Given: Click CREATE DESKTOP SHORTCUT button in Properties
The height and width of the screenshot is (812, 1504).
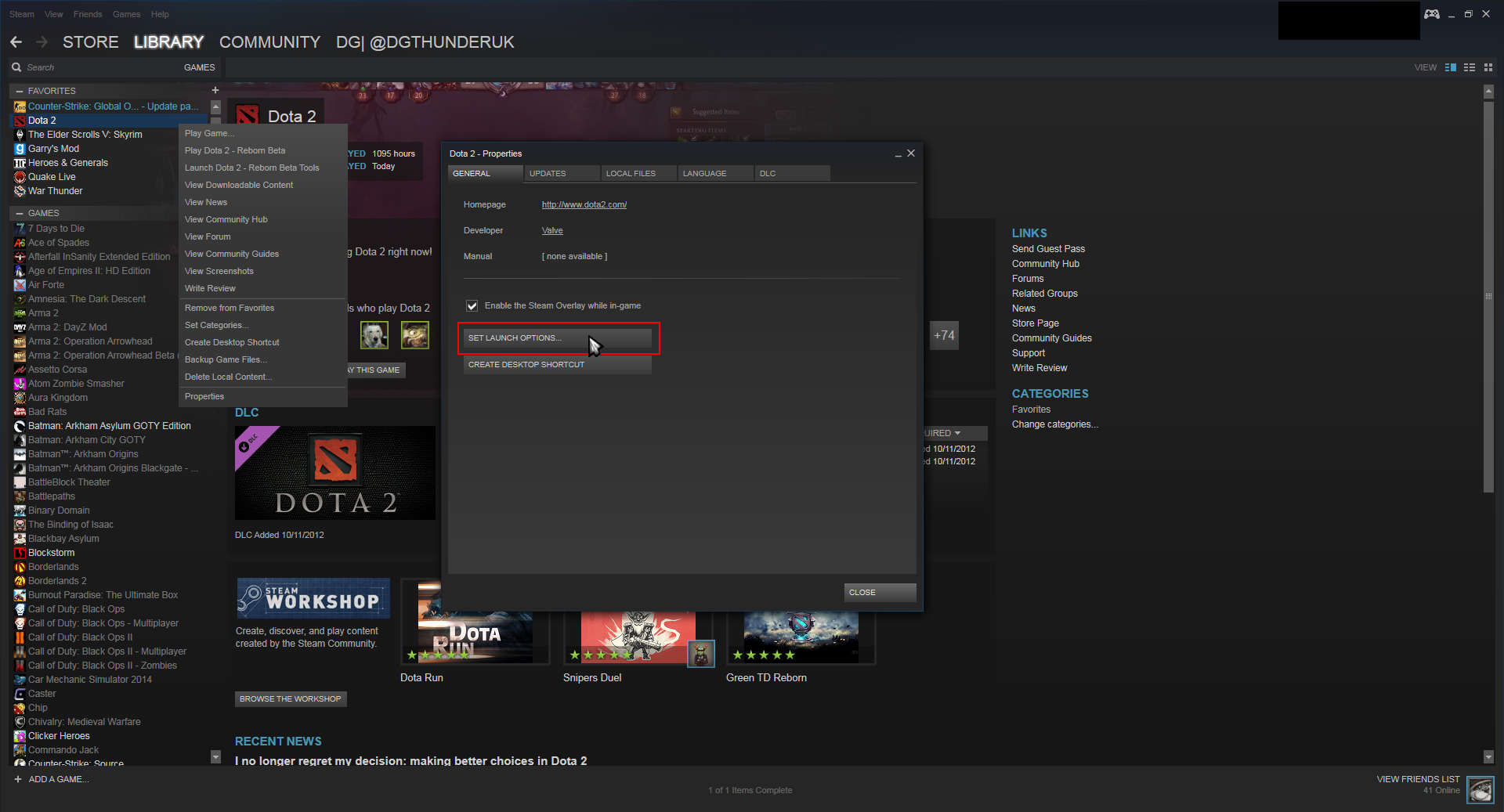Looking at the screenshot, I should point(558,365).
